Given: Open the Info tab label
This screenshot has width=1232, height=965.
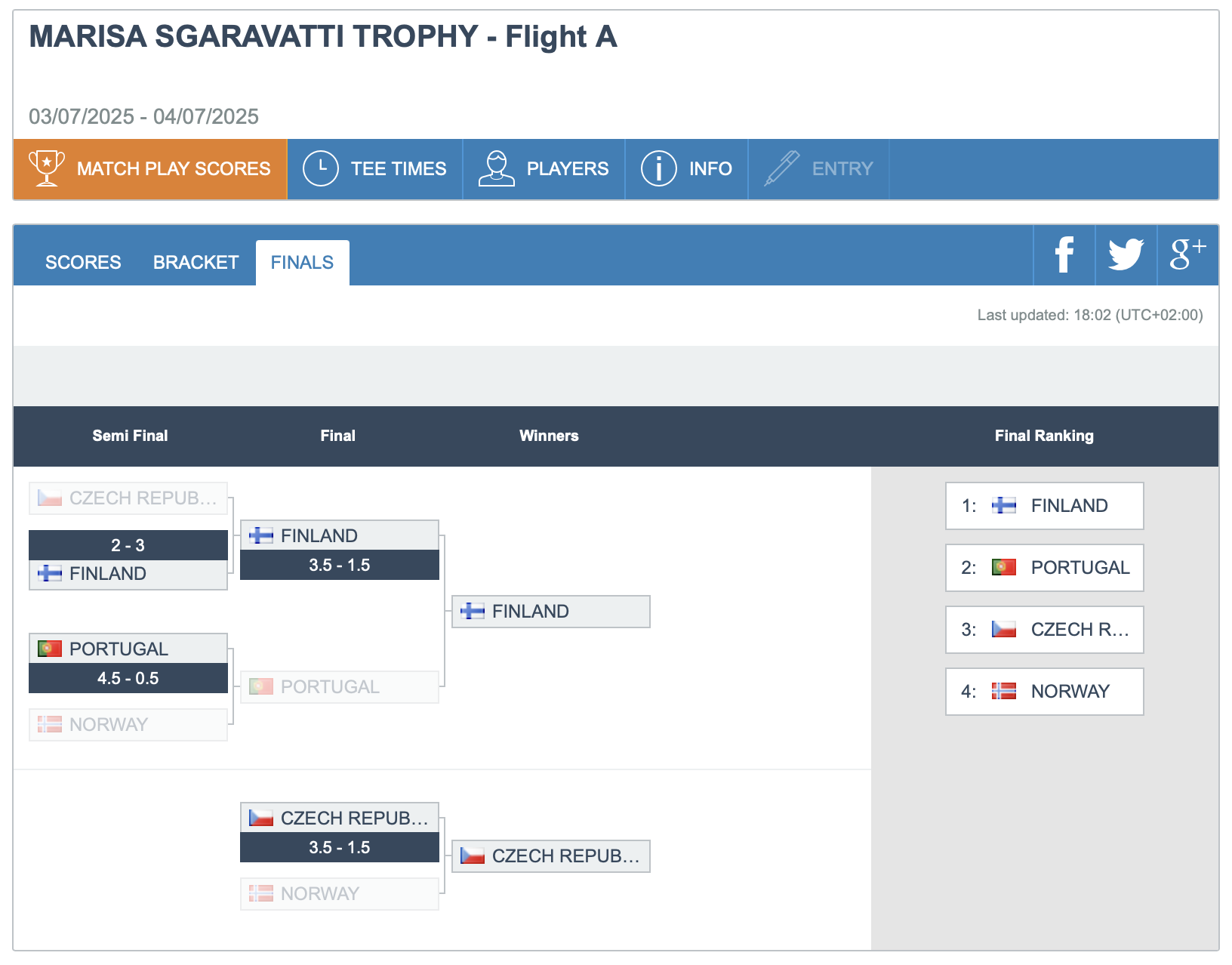Looking at the screenshot, I should (710, 169).
